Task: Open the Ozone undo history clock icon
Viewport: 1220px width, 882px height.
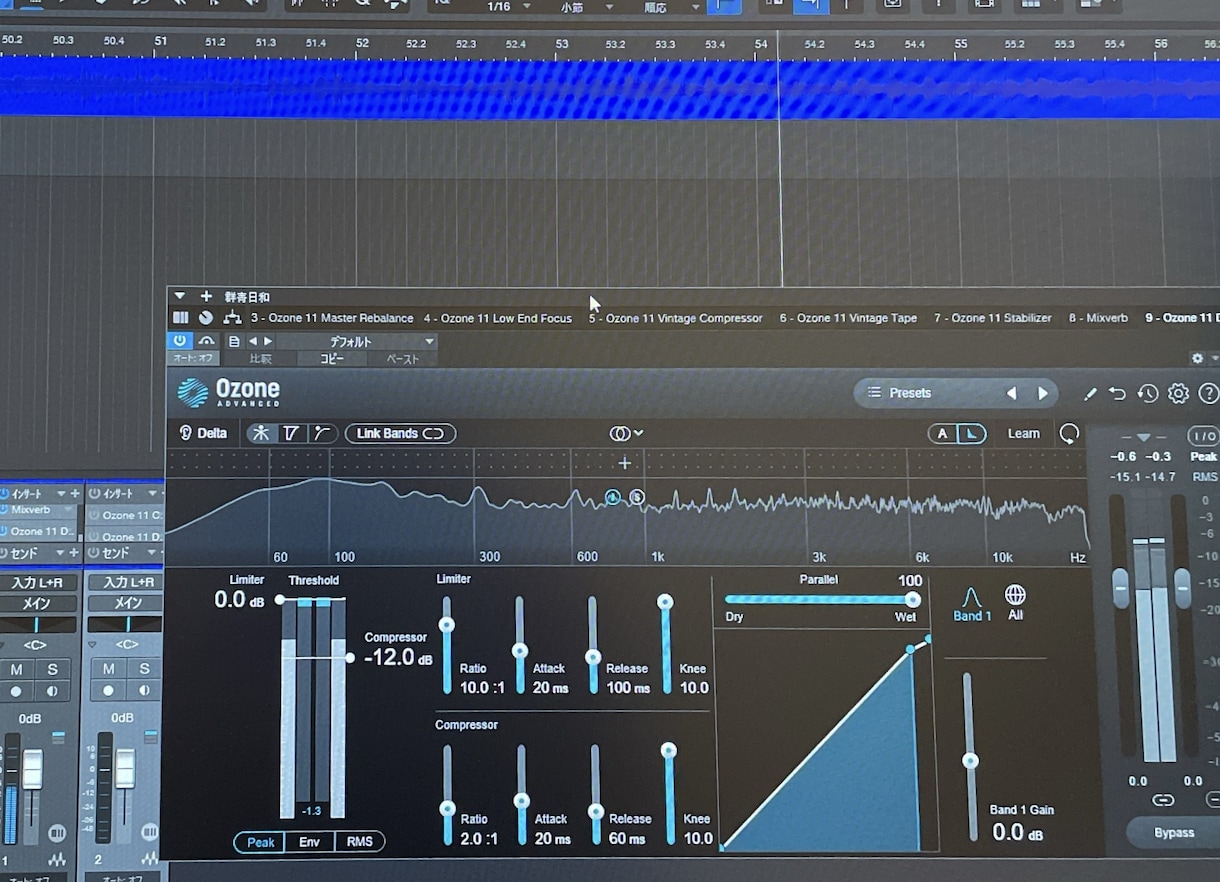Action: click(1148, 394)
